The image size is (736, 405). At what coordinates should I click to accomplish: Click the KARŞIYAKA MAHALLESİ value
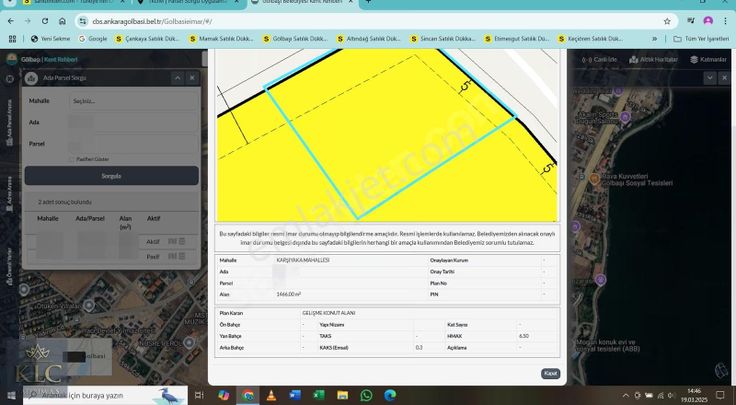click(303, 260)
